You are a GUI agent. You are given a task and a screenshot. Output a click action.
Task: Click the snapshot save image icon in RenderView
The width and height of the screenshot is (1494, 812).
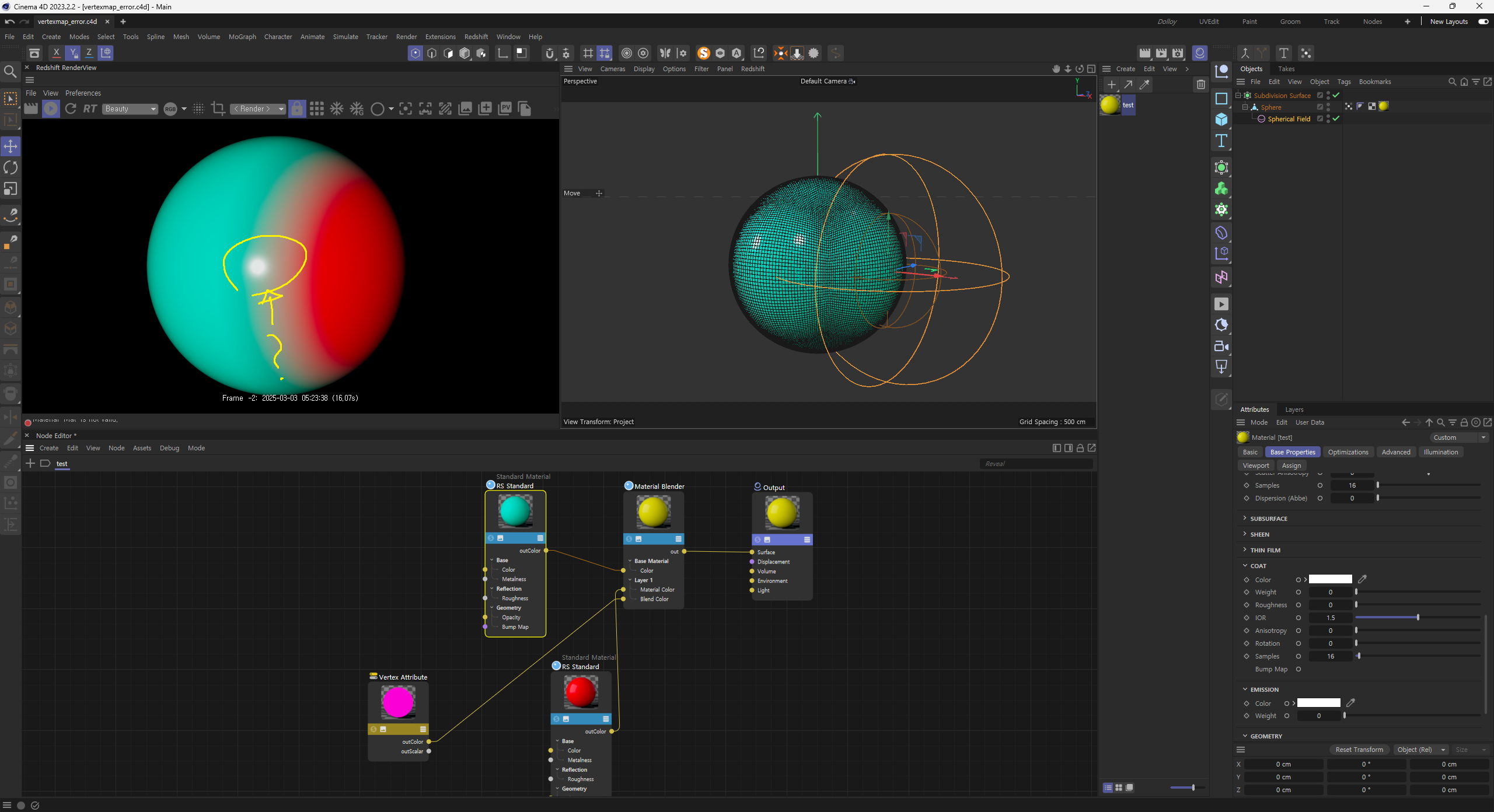click(465, 108)
